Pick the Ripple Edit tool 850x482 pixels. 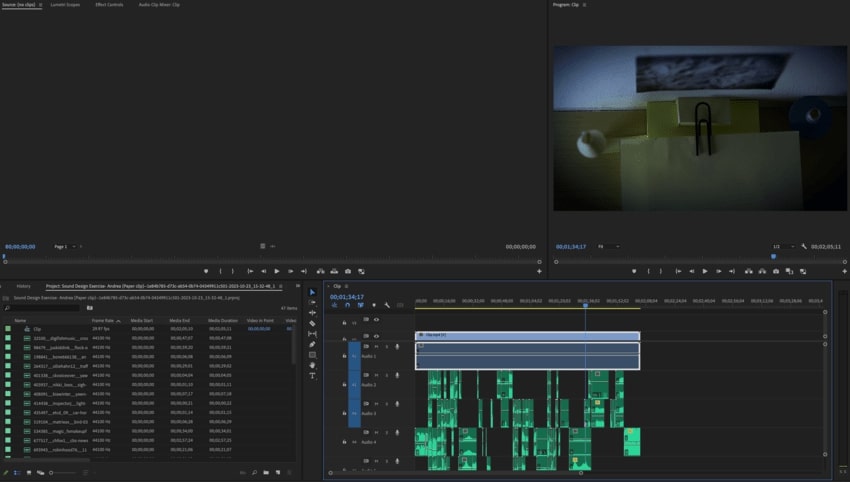[312, 313]
